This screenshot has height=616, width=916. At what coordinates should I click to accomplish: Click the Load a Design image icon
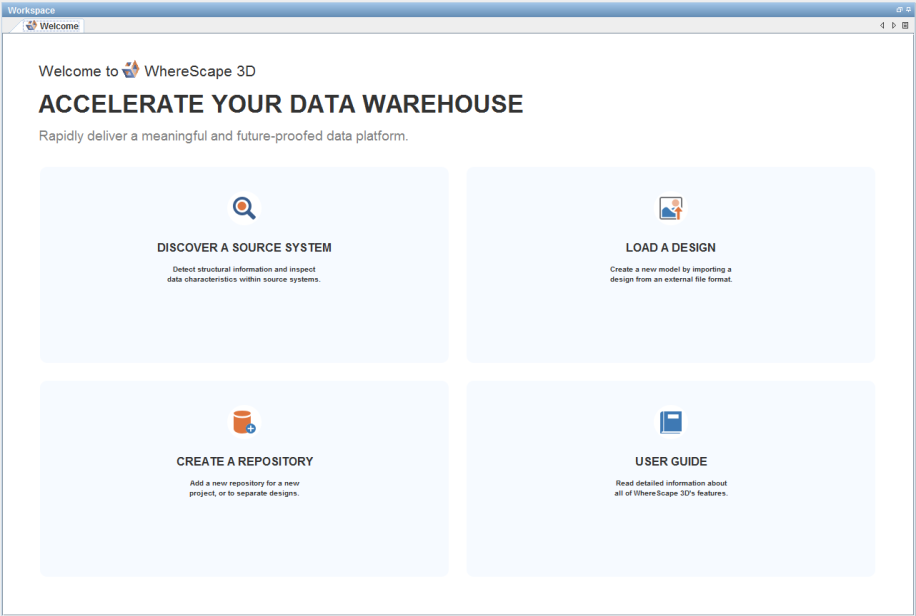point(671,208)
